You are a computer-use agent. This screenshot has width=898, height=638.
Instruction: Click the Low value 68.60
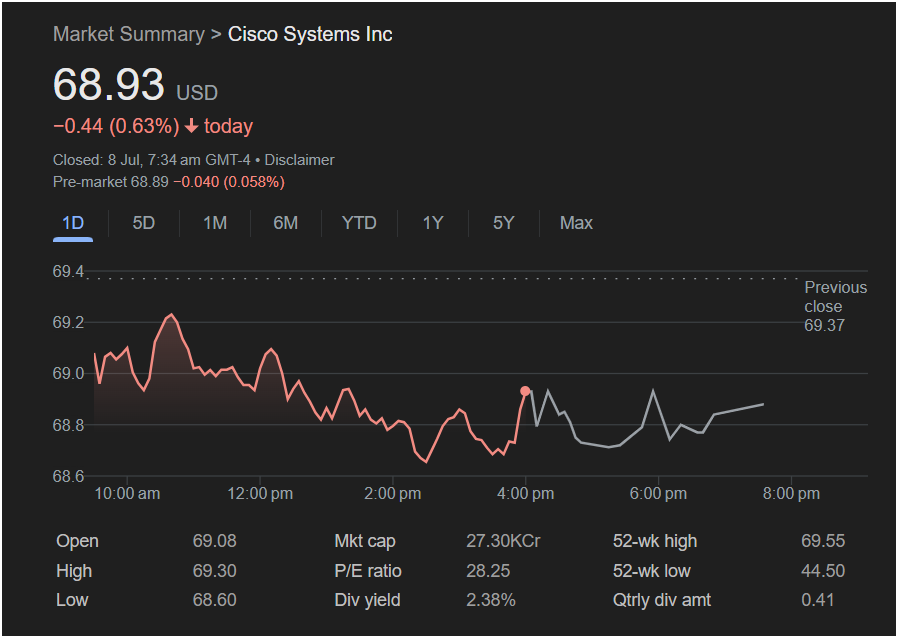(215, 600)
